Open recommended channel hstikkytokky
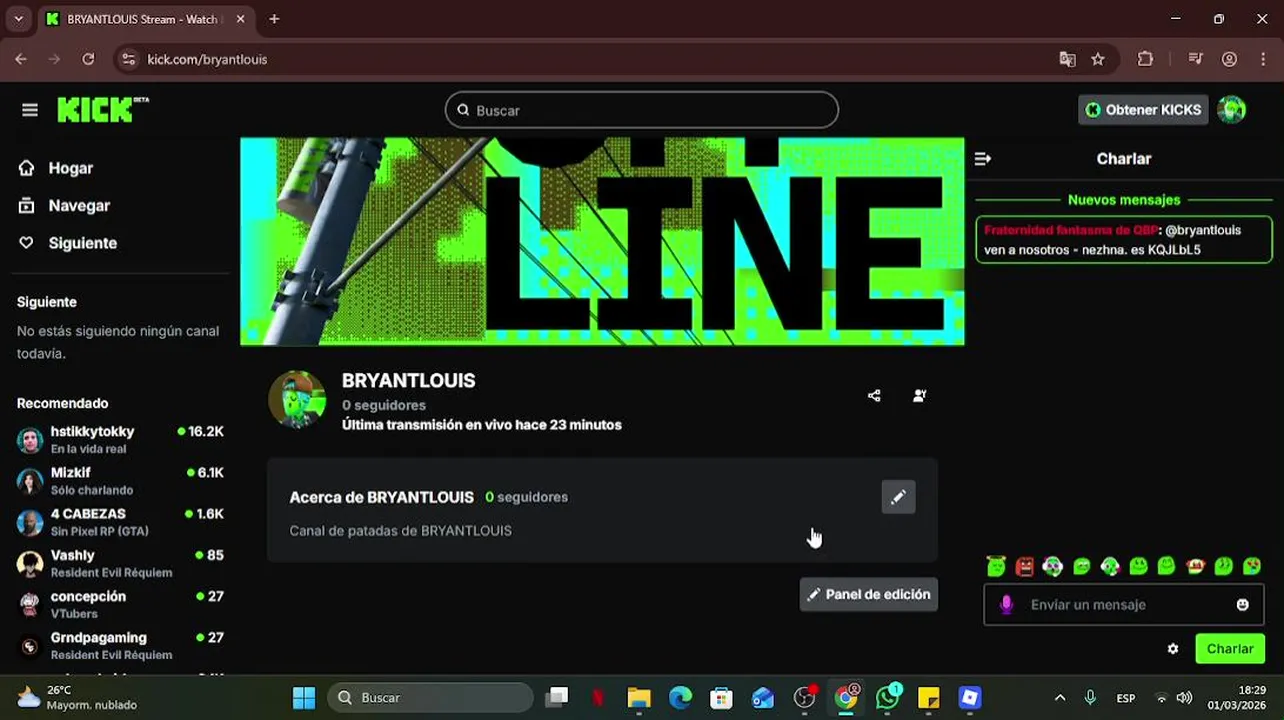Viewport: 1284px width, 720px height. pyautogui.click(x=120, y=439)
